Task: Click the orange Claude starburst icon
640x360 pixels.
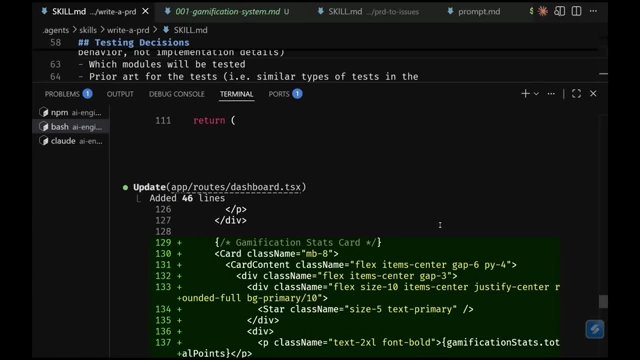Action: pos(542,11)
